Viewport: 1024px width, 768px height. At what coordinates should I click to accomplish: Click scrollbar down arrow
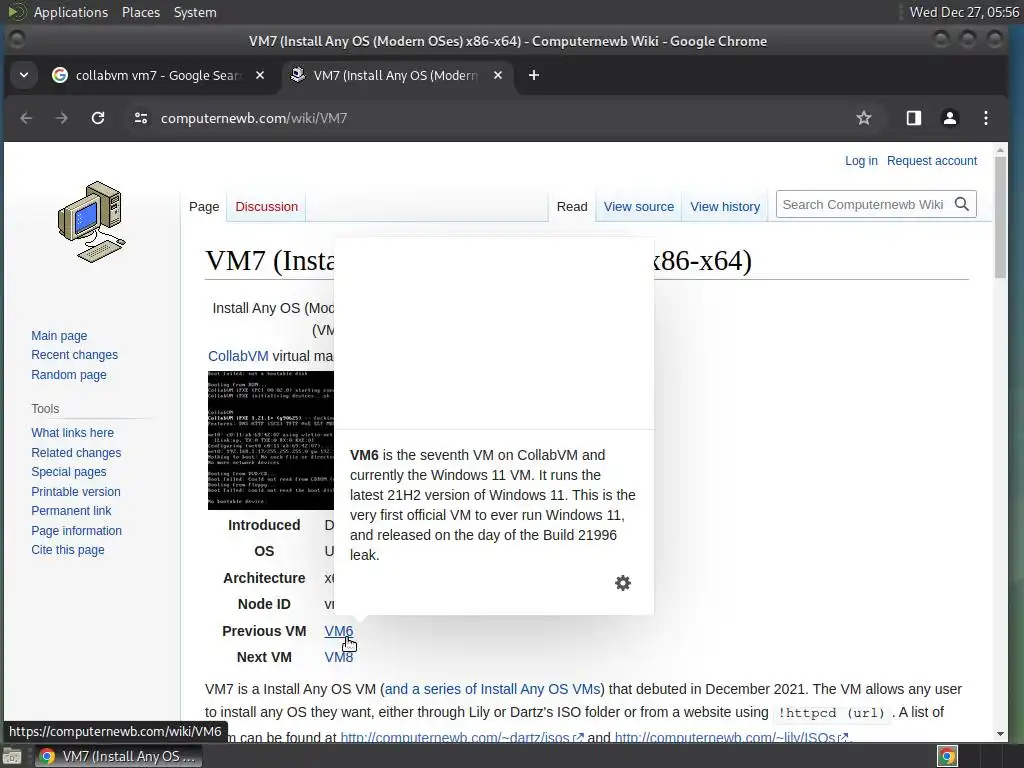pyautogui.click(x=1000, y=734)
